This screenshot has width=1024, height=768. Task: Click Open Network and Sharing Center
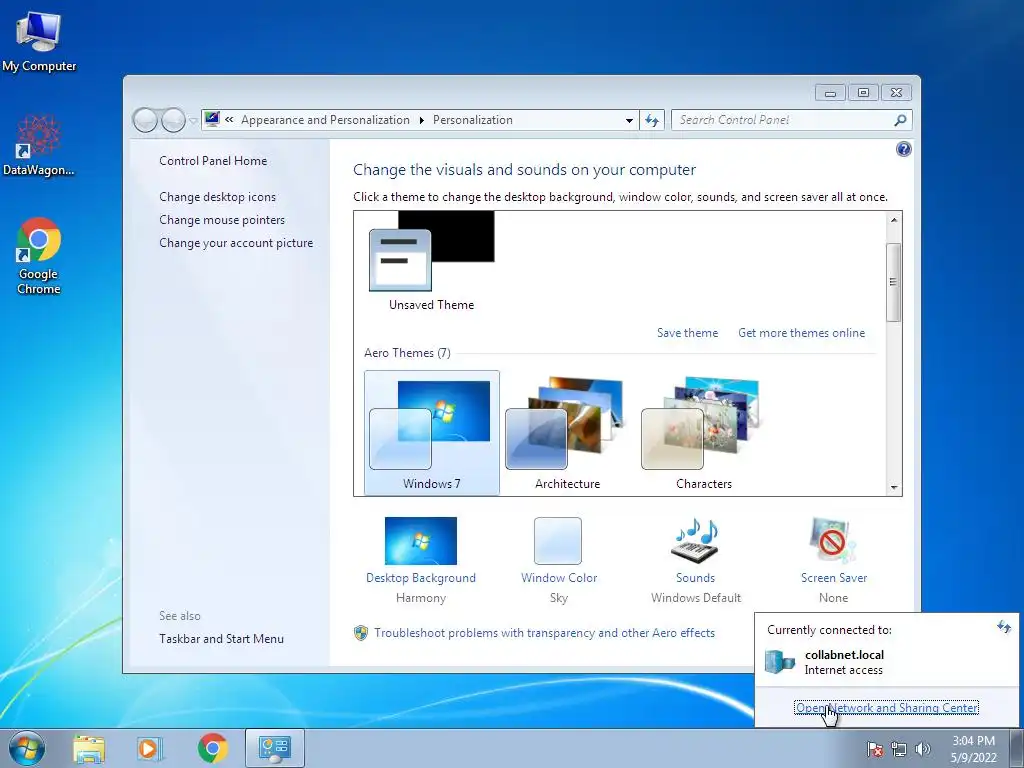coord(886,707)
